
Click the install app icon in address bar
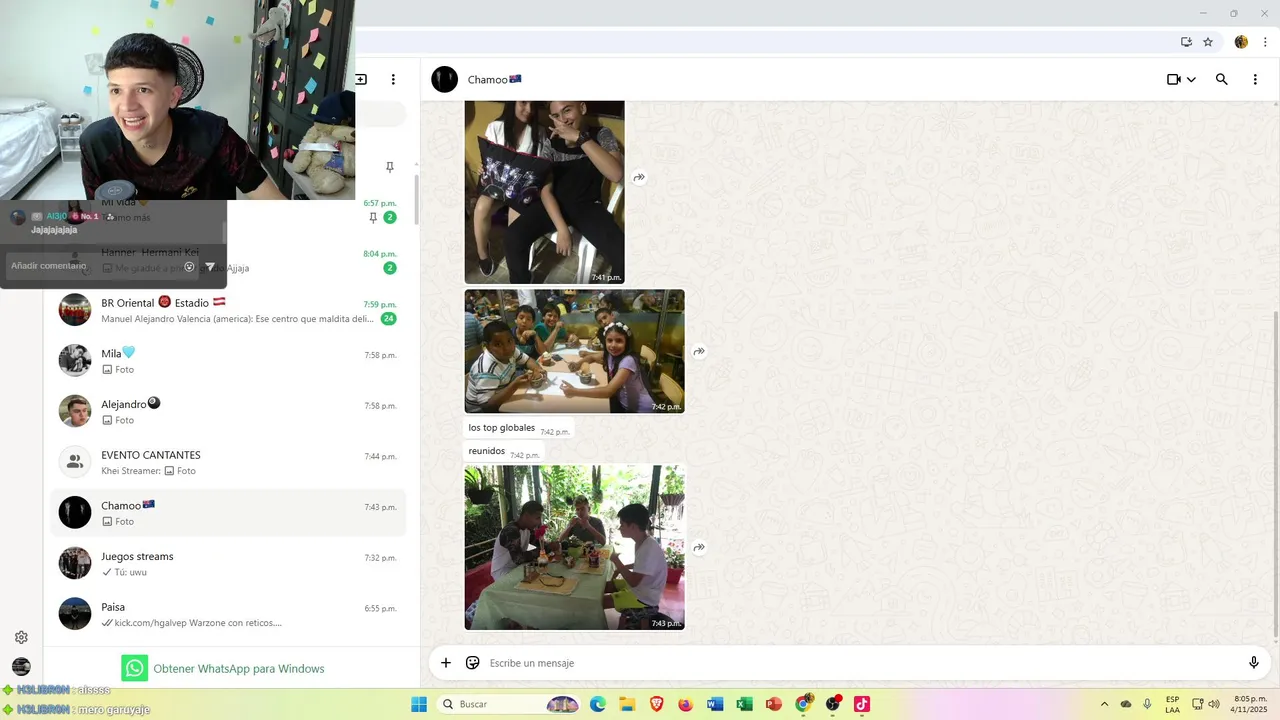1186,42
